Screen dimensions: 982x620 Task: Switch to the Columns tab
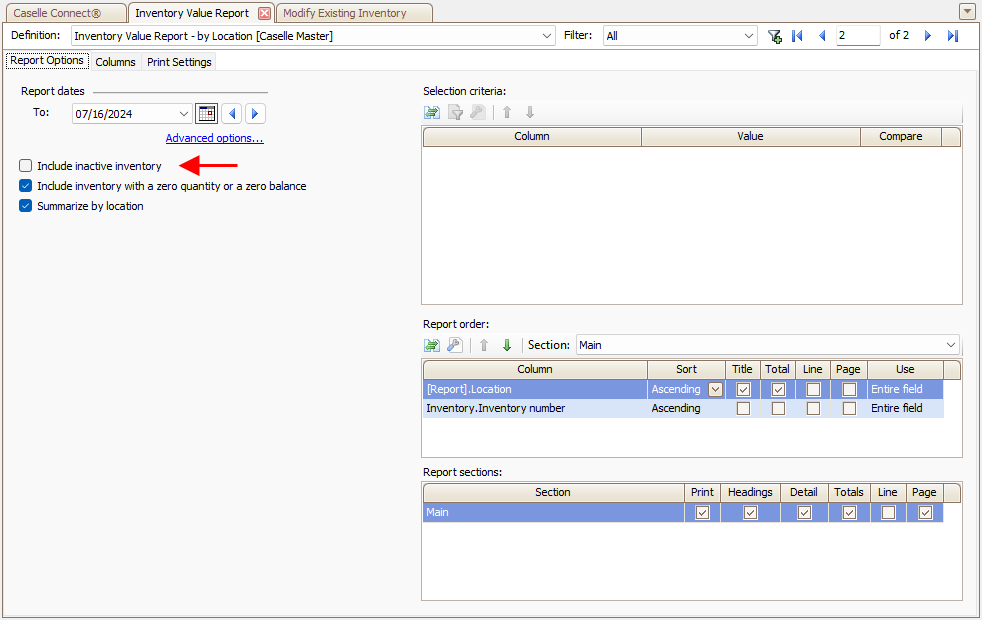point(115,62)
